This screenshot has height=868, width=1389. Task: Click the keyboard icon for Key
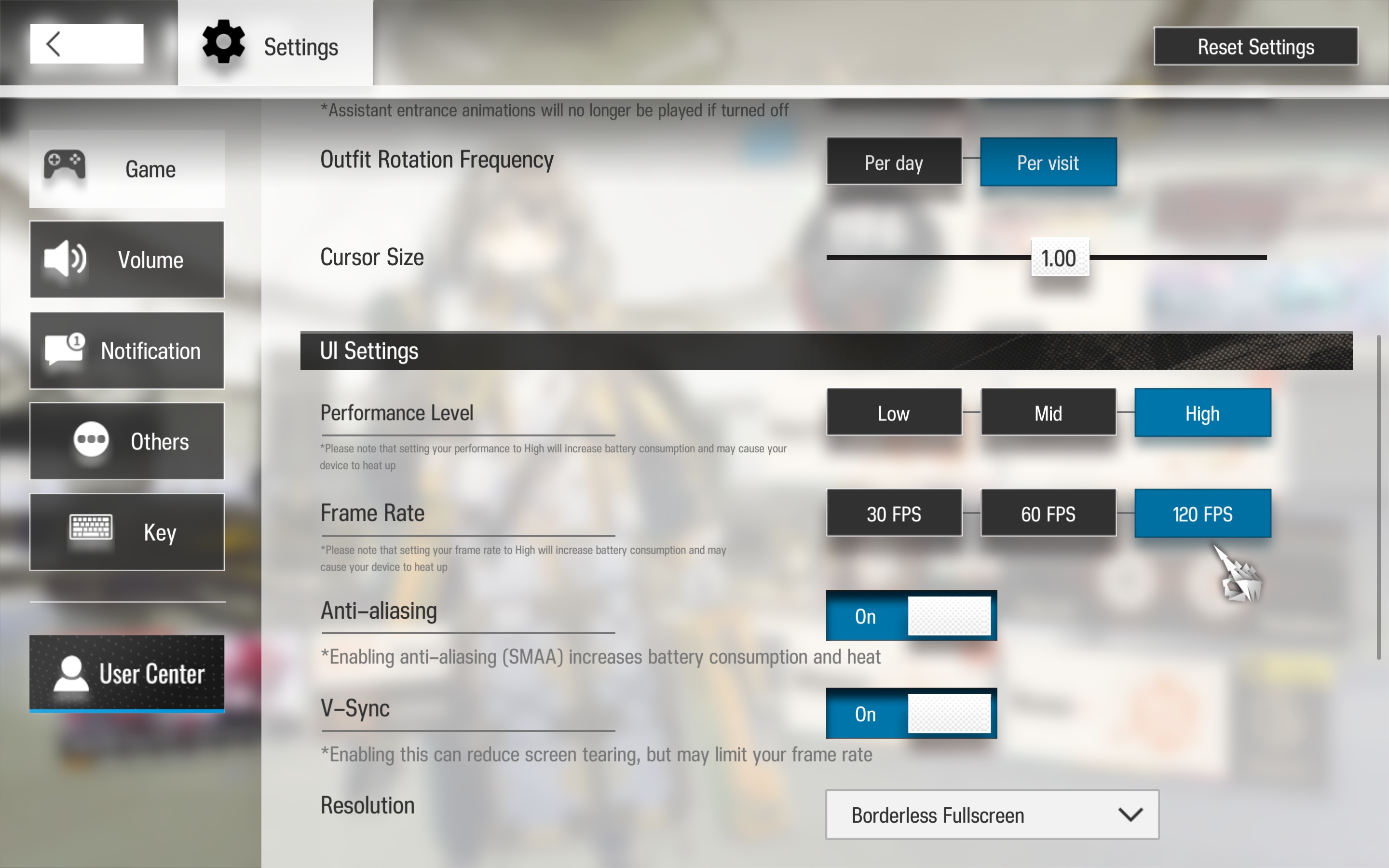pos(91,527)
